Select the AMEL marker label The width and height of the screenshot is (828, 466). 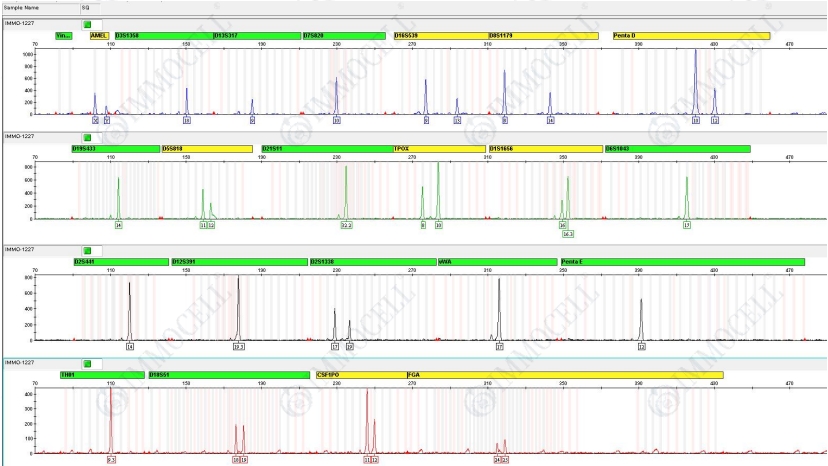(x=99, y=36)
